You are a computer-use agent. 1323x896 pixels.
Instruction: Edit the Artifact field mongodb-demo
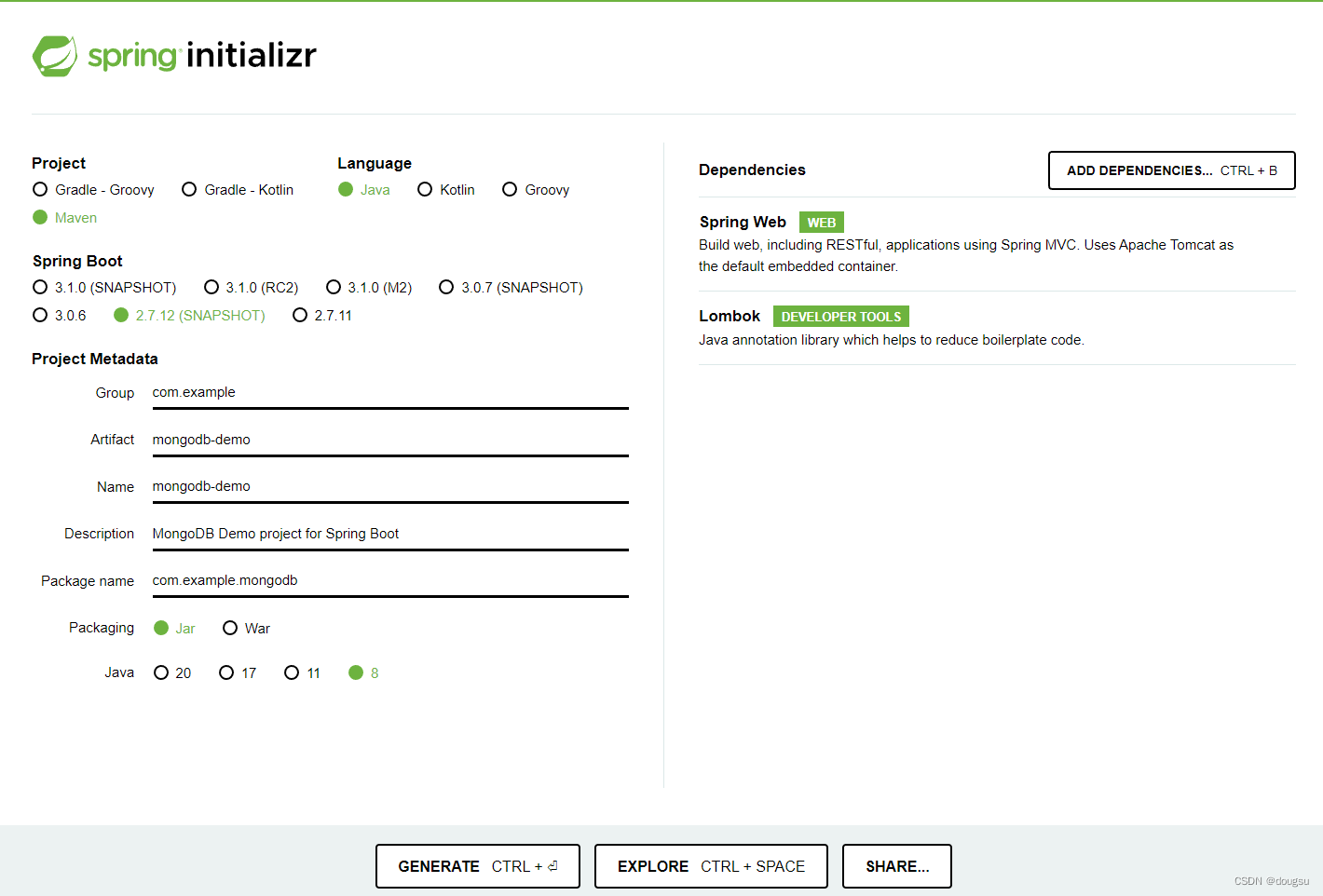(390, 440)
